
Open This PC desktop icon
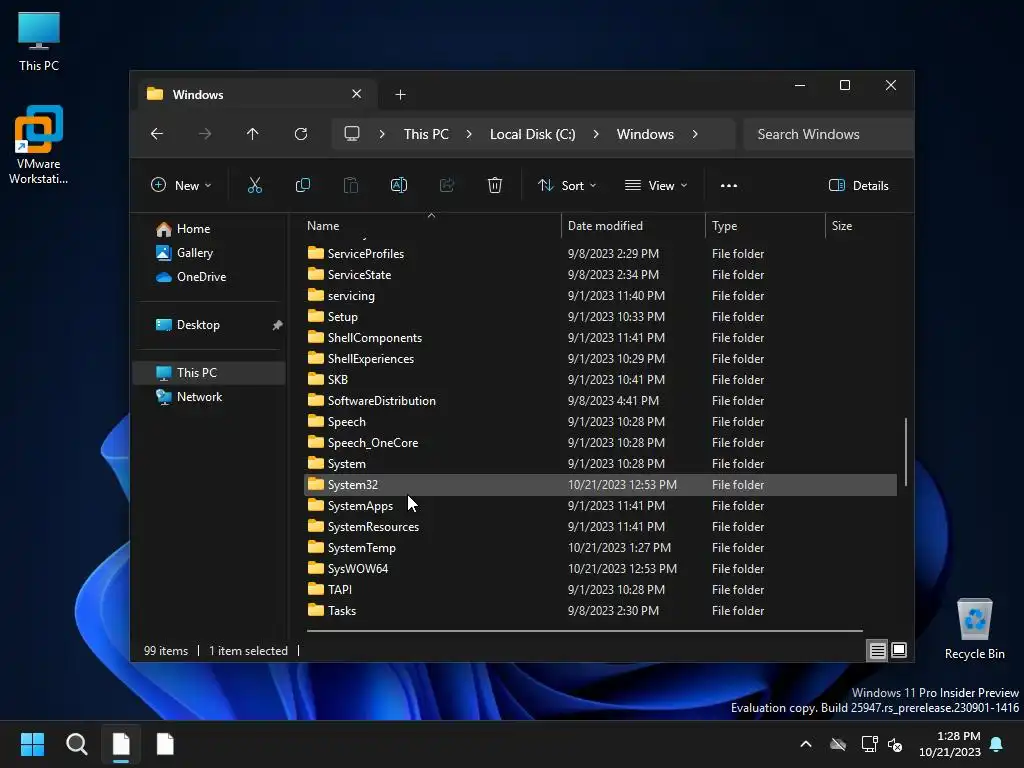pos(39,41)
